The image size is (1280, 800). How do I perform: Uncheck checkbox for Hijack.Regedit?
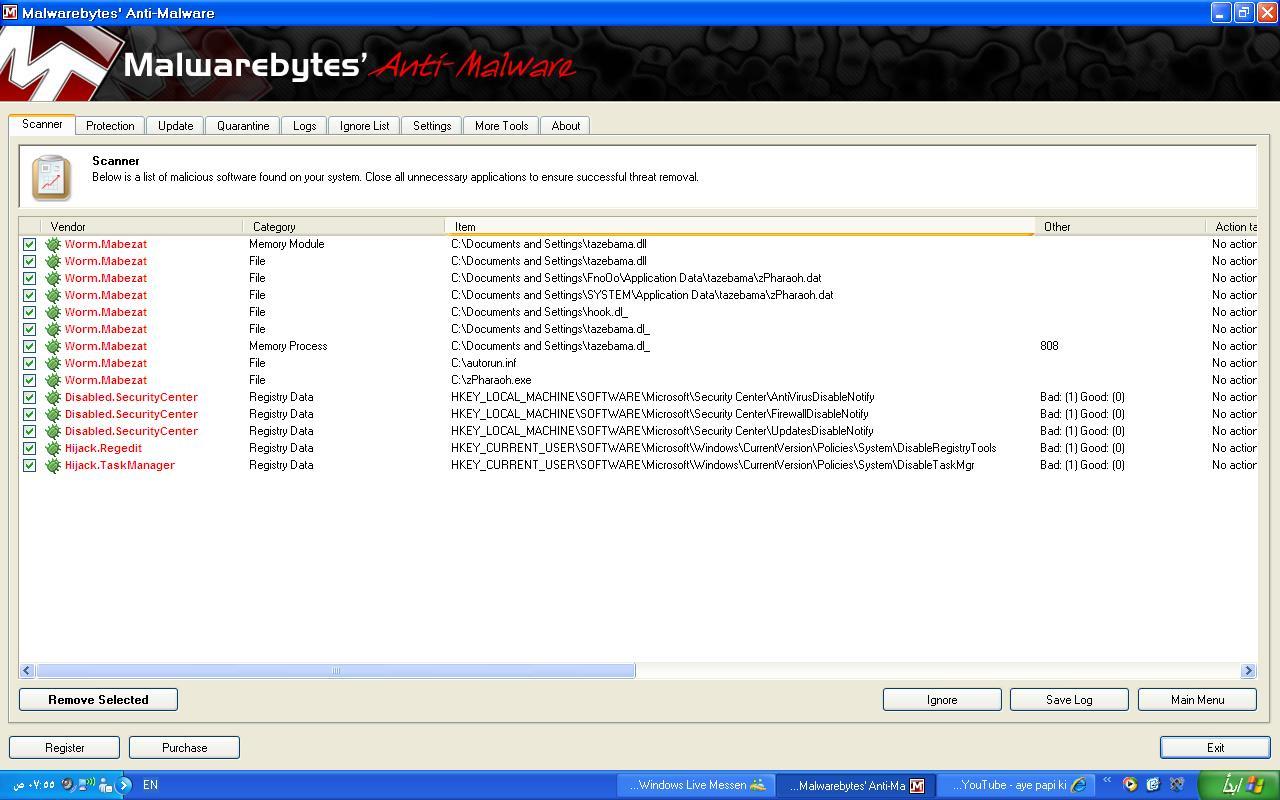[29, 448]
